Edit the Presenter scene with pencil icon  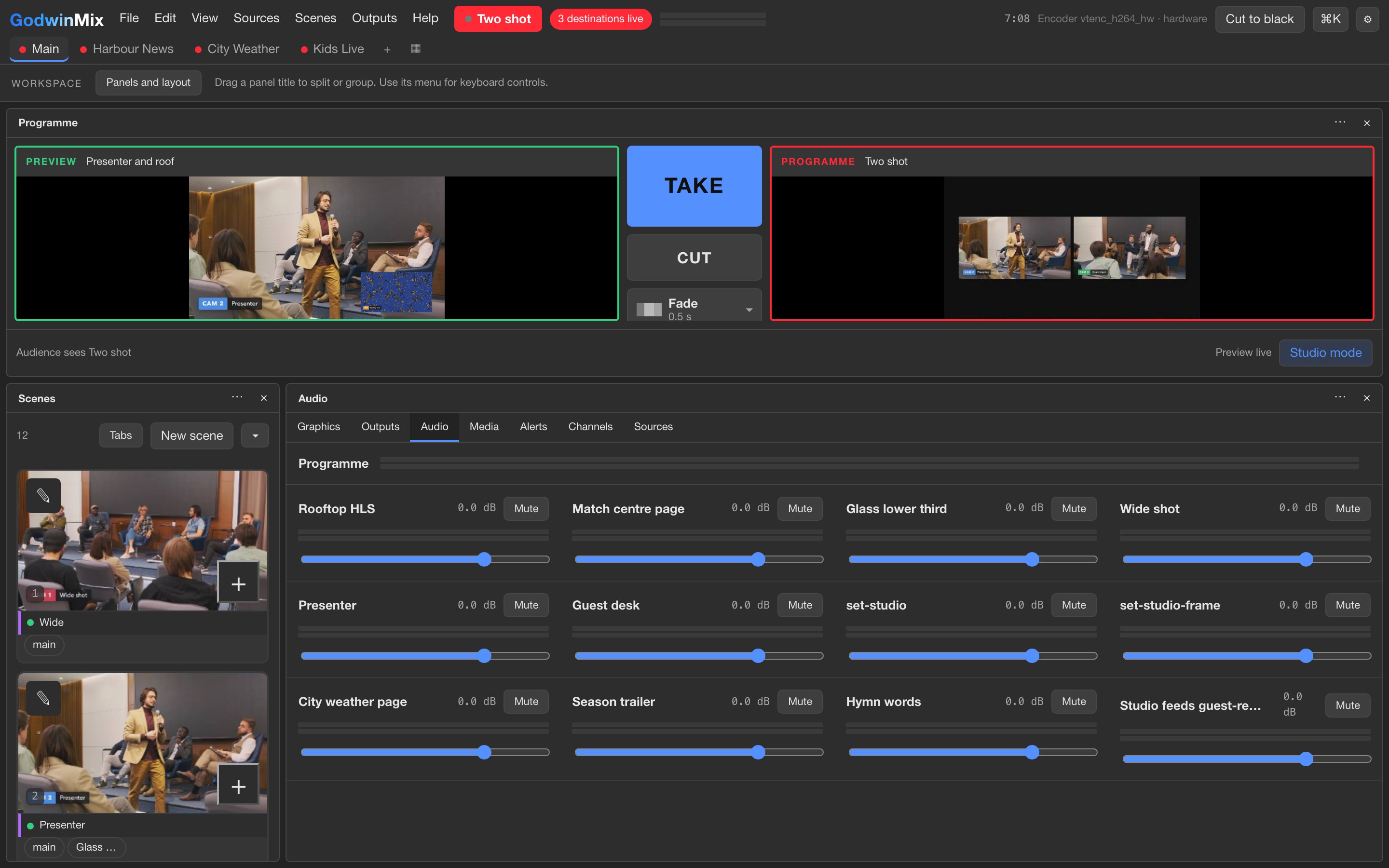tap(43, 697)
